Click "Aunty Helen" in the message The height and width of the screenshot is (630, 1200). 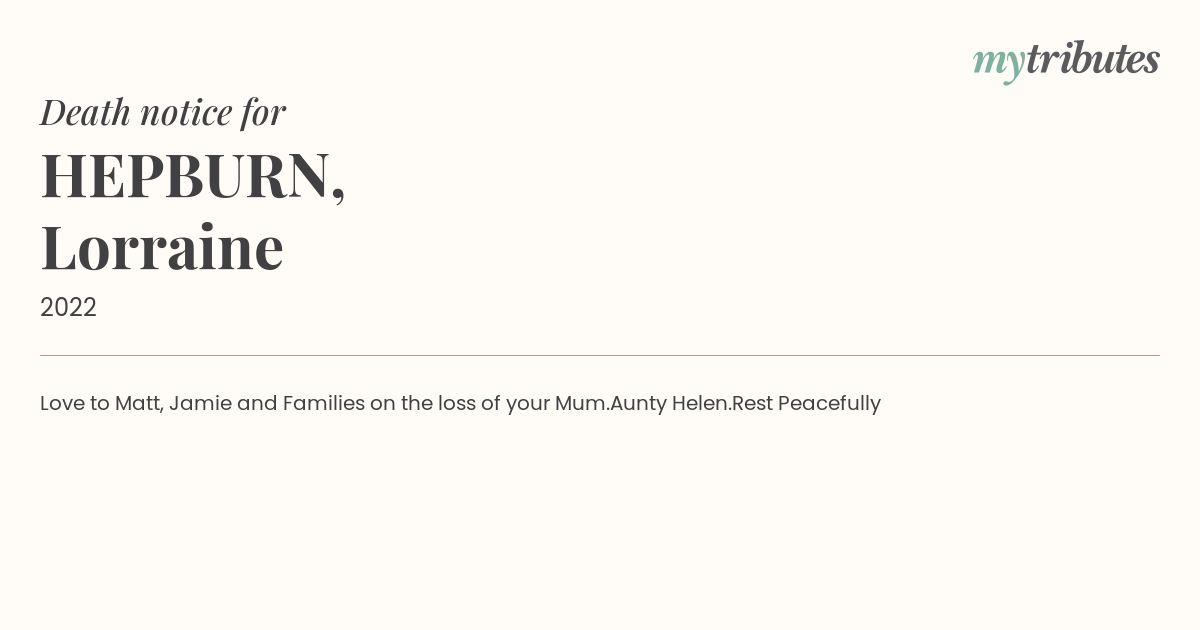(670, 404)
